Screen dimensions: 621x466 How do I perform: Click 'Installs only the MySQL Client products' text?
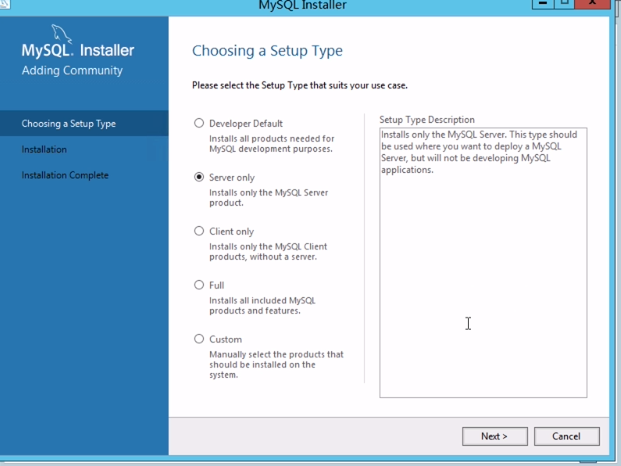[x=268, y=251]
